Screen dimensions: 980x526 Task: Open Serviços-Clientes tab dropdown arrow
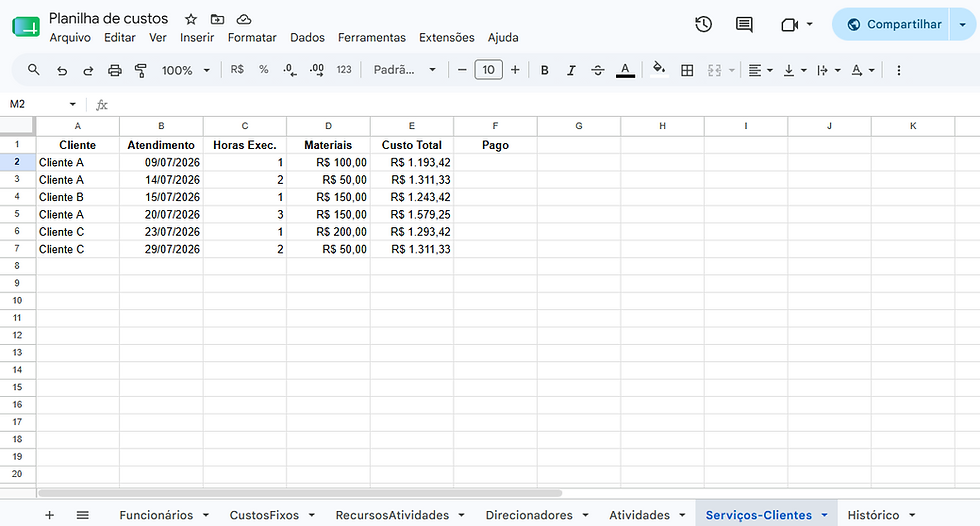(824, 515)
